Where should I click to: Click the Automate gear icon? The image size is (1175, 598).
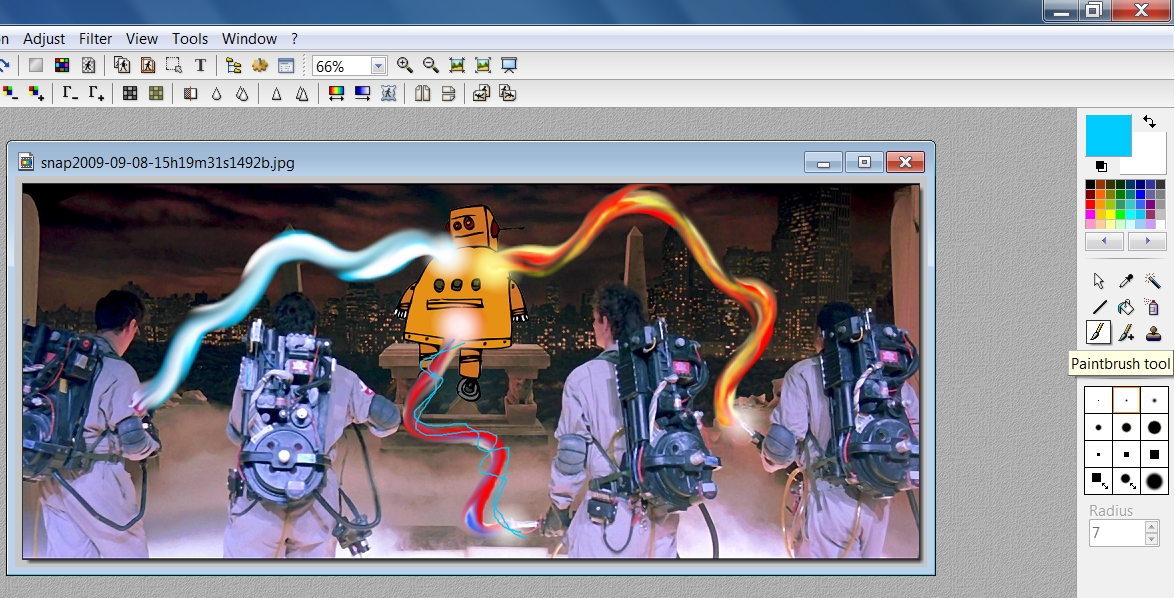coord(259,65)
